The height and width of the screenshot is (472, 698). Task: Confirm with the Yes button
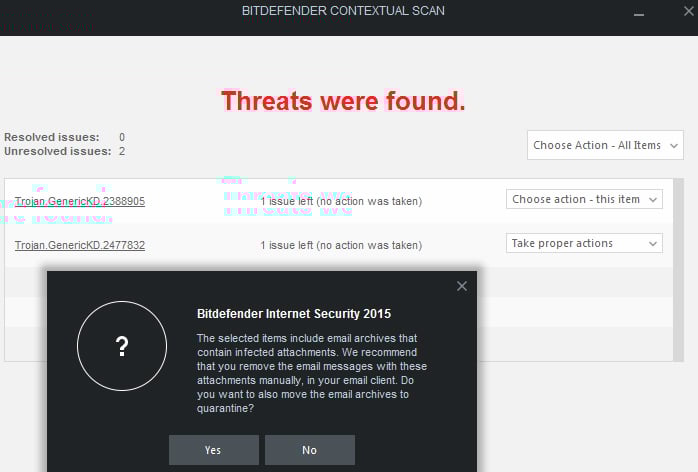point(214,450)
